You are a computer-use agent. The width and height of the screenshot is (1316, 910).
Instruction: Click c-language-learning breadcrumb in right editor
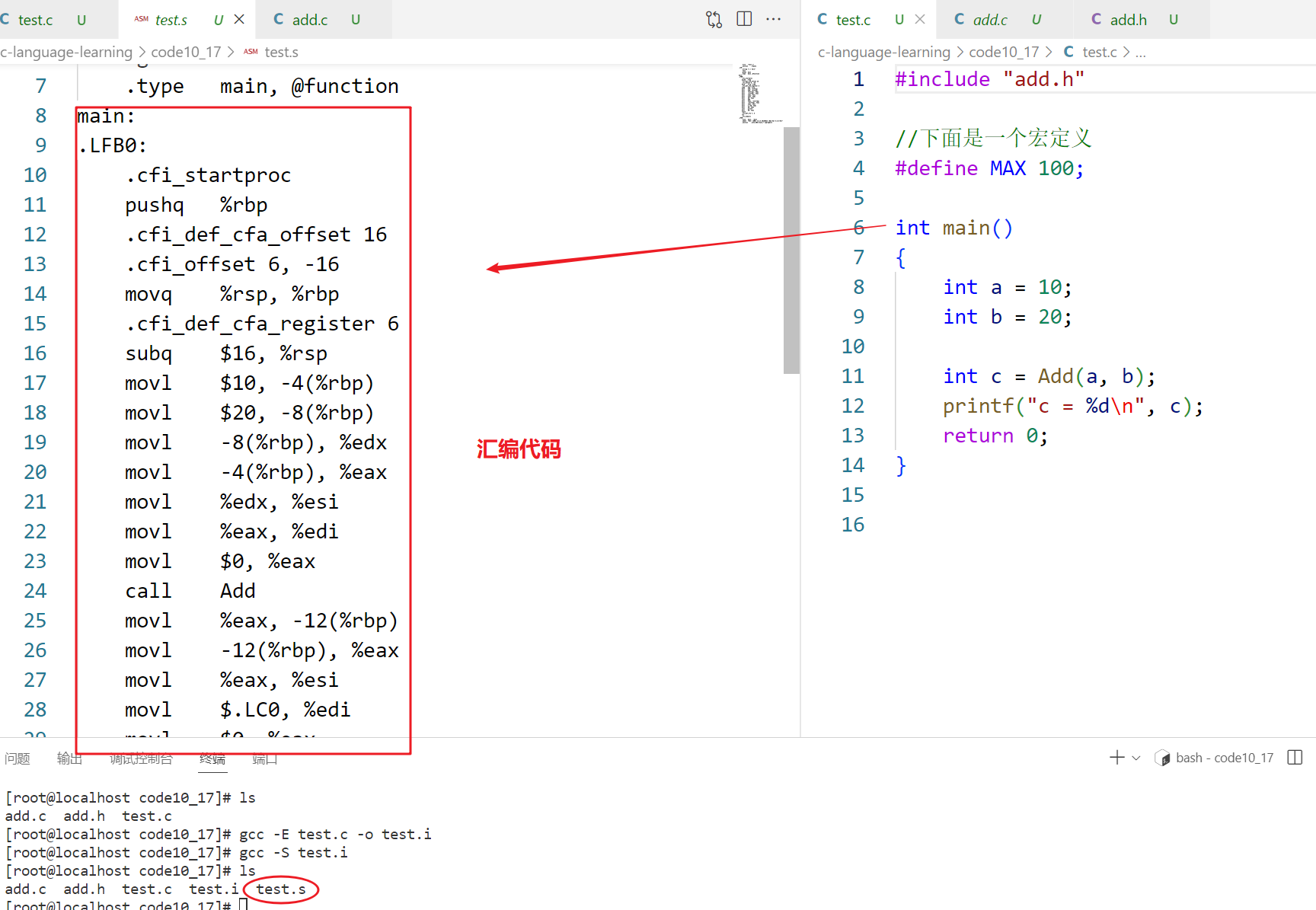[884, 52]
